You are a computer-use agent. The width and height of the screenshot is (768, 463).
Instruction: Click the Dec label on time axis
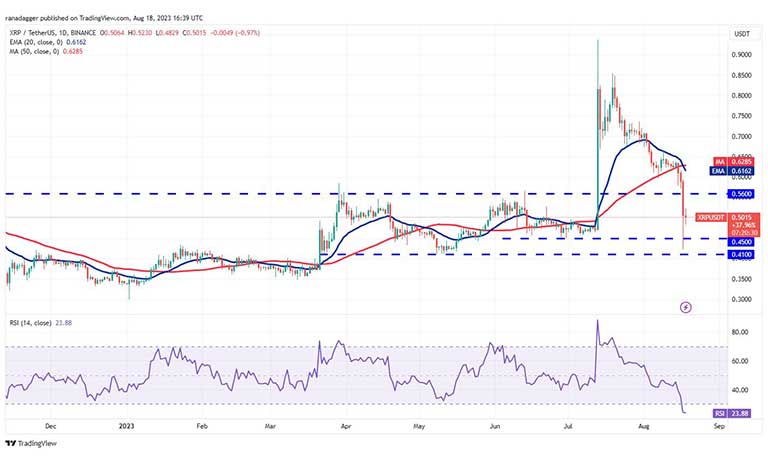click(x=50, y=426)
